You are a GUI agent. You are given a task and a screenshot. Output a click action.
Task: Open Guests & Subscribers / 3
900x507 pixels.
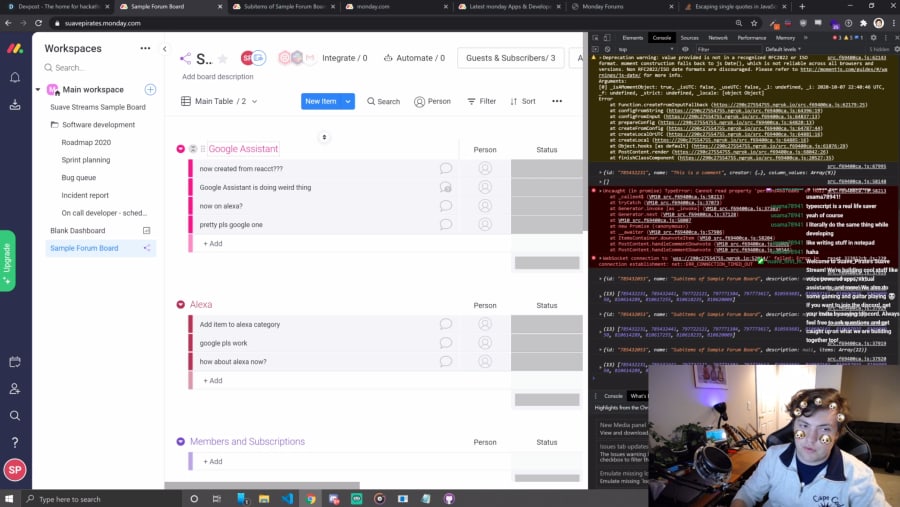510,58
